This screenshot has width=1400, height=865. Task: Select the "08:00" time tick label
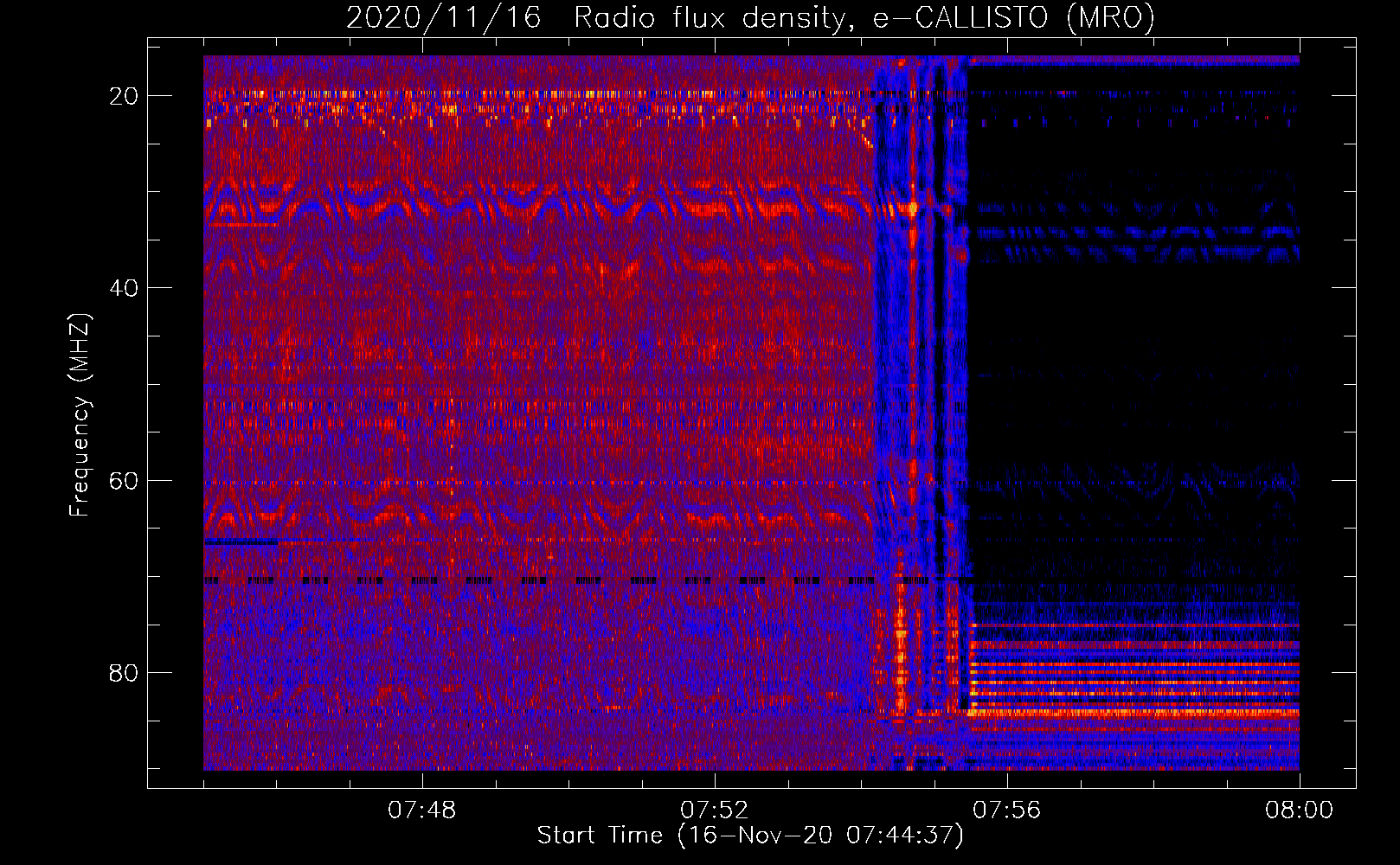point(1300,811)
